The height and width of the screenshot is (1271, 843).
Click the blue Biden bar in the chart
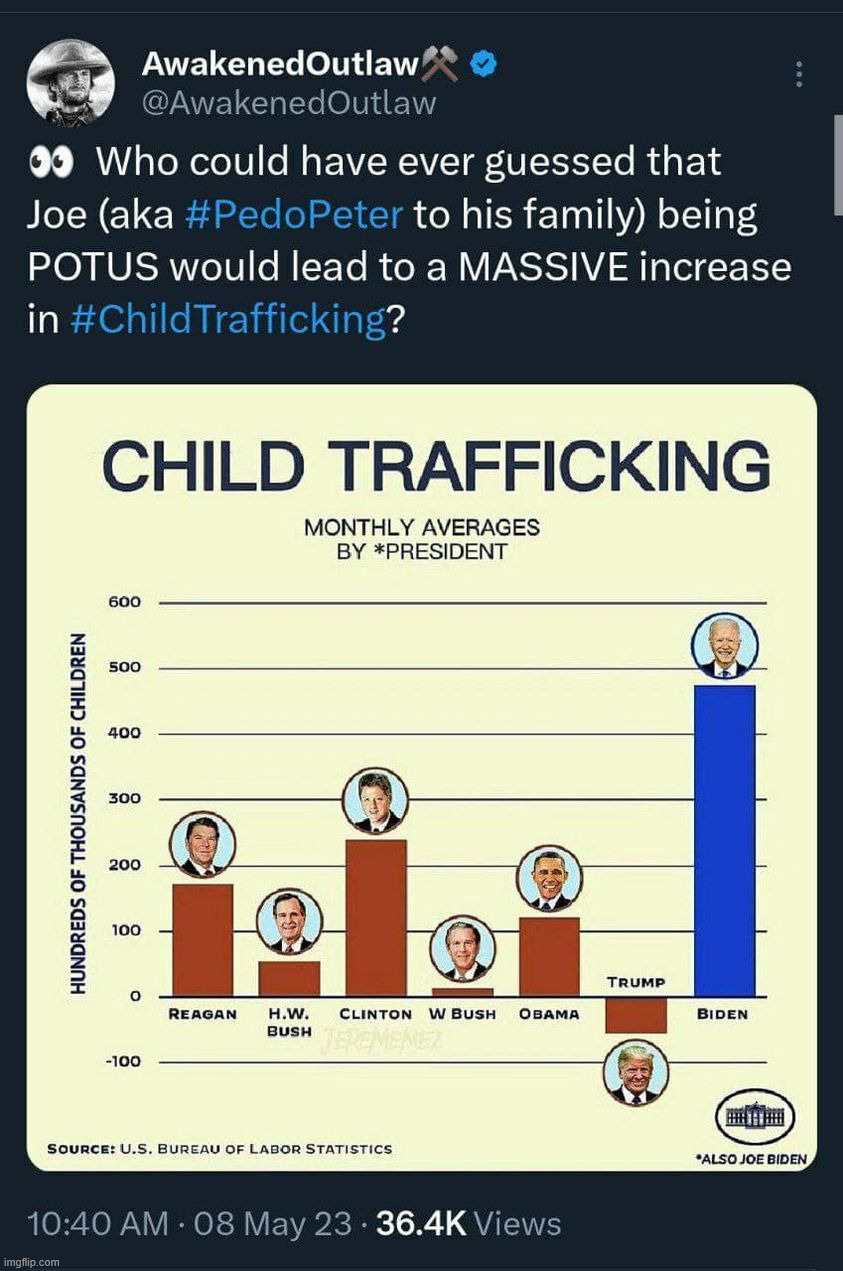[x=724, y=840]
